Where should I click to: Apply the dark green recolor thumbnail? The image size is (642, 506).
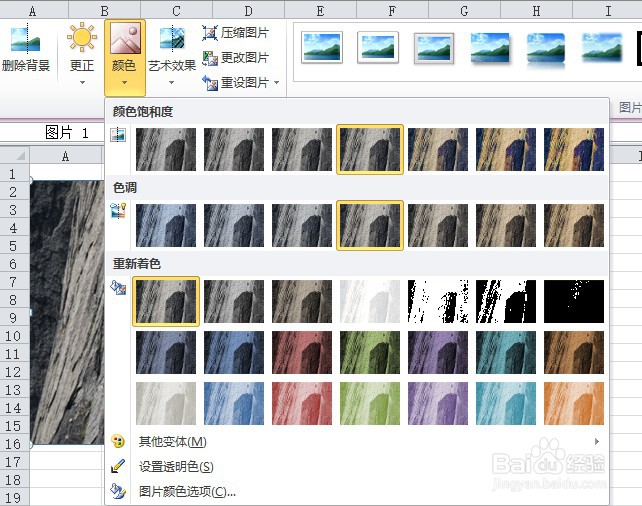coord(370,352)
